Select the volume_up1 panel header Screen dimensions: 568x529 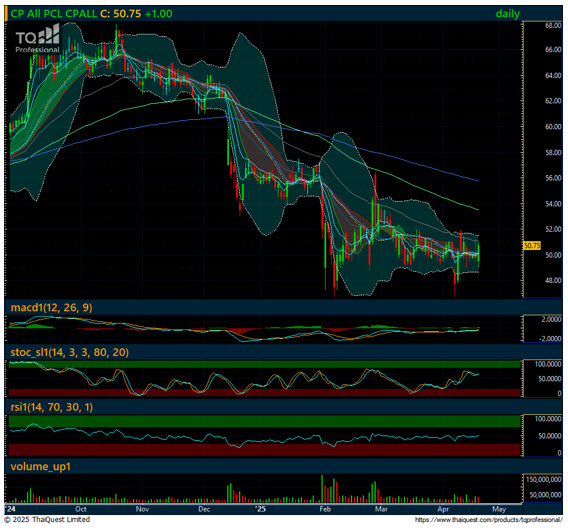point(41,466)
